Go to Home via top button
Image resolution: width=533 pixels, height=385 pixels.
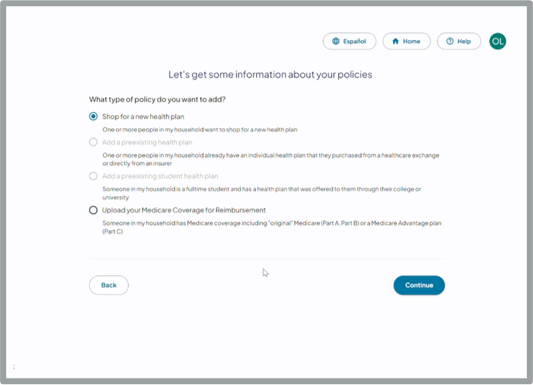click(x=407, y=41)
